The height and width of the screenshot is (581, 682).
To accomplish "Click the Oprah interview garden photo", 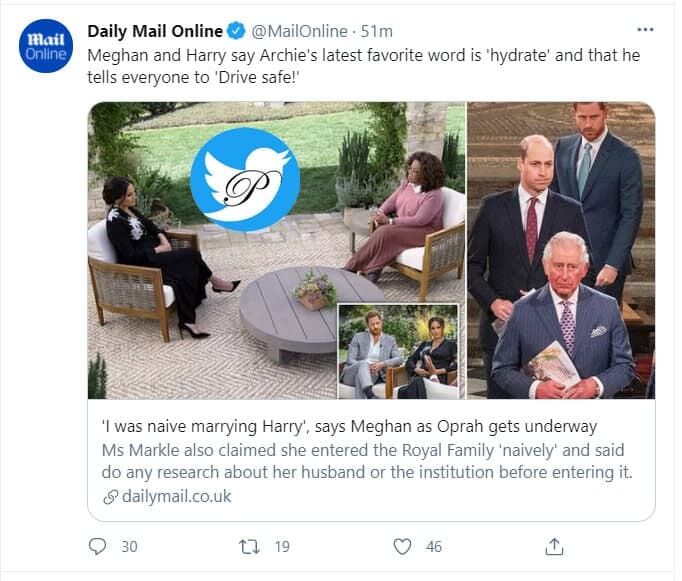I will (x=277, y=250).
